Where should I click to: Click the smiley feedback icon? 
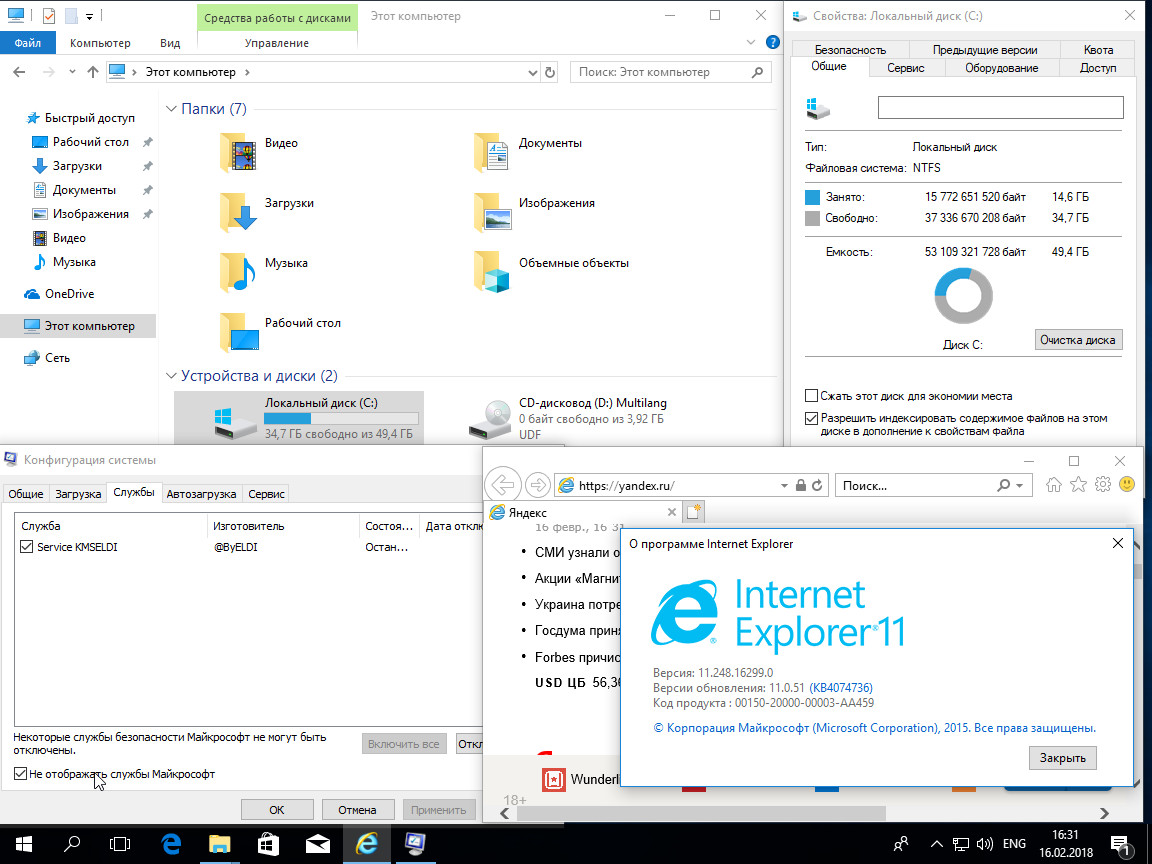tap(1127, 484)
